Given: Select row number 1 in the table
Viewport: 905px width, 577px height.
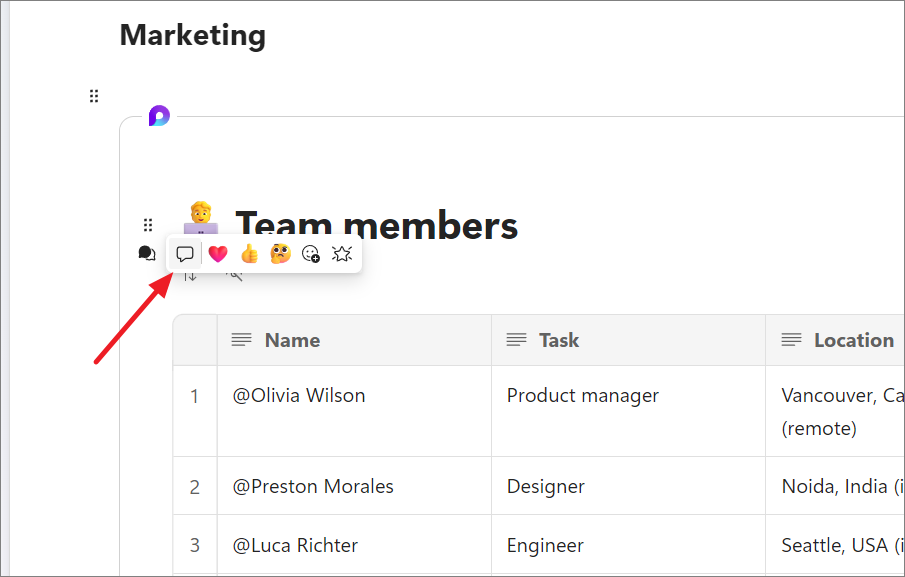Looking at the screenshot, I should tap(195, 396).
